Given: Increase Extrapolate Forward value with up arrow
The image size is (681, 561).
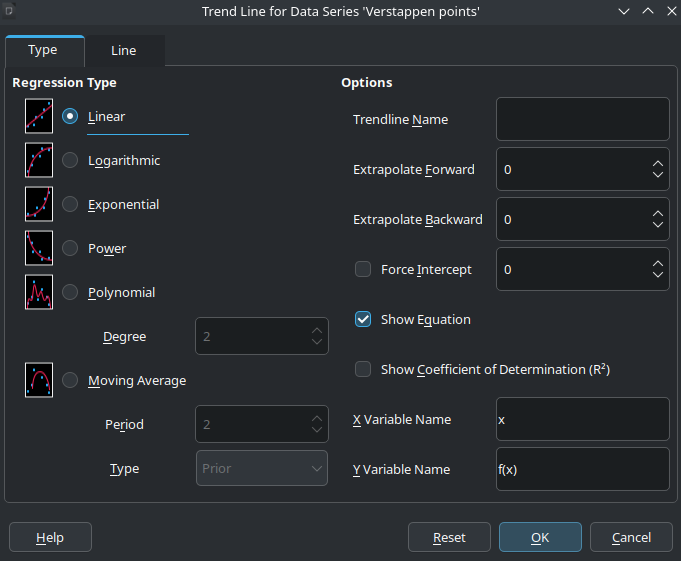Looking at the screenshot, I should (657, 163).
